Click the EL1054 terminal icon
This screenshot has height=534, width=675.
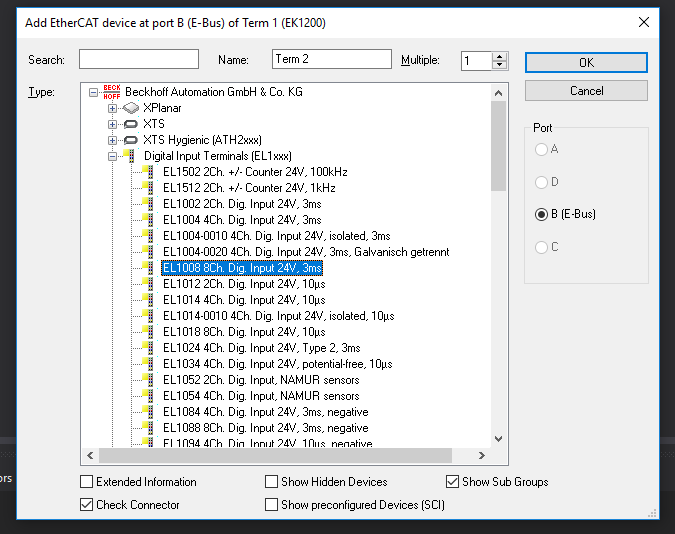click(148, 395)
